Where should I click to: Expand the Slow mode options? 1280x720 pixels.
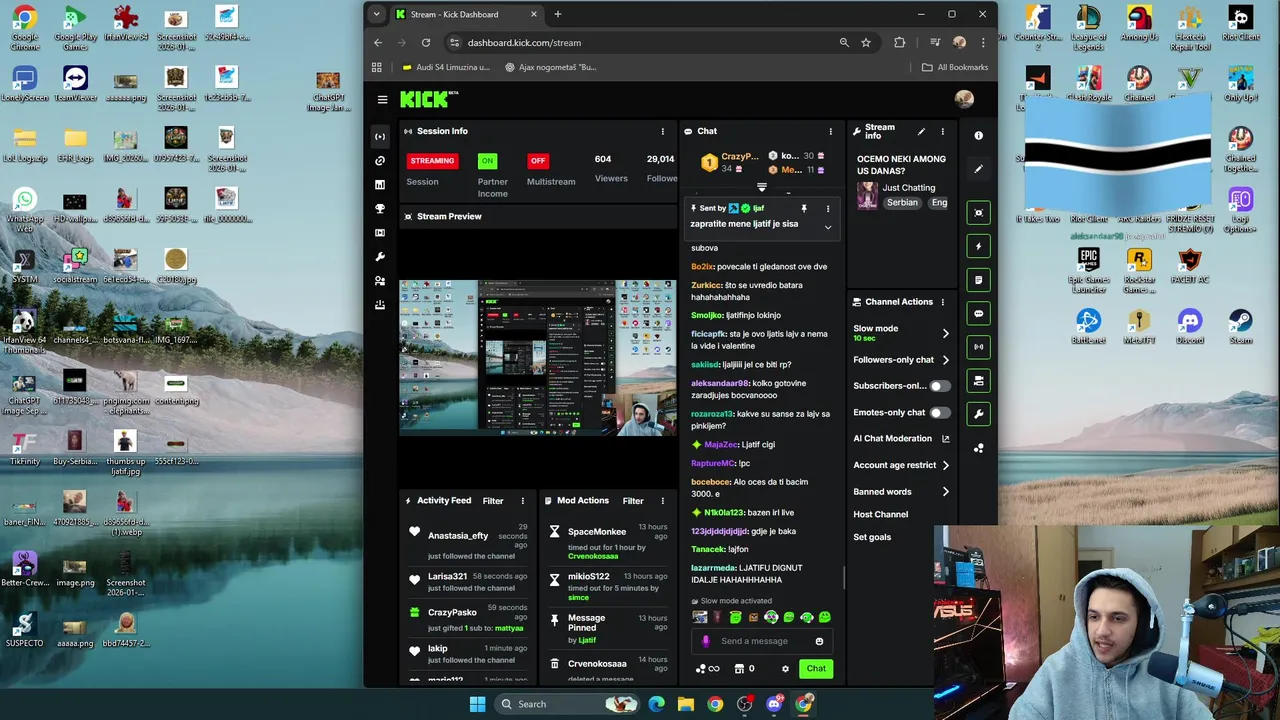point(945,333)
